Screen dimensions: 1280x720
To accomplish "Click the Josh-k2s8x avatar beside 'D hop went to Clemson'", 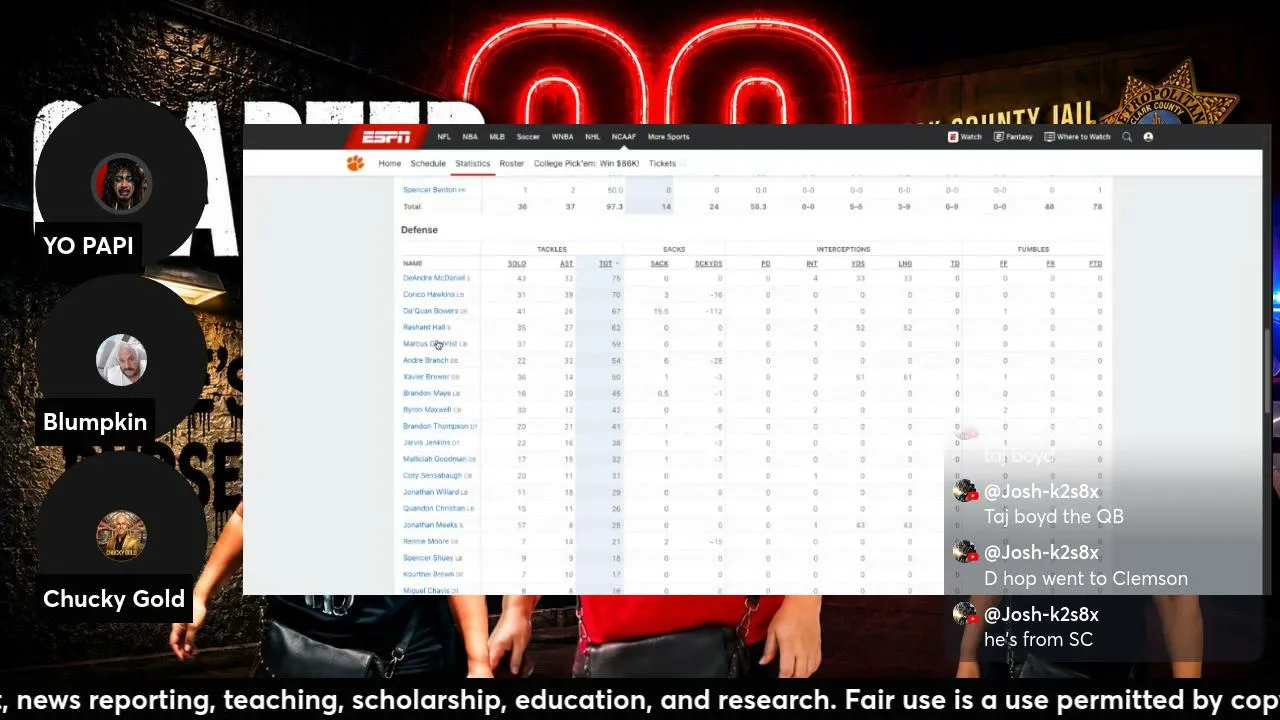I will (x=965, y=552).
